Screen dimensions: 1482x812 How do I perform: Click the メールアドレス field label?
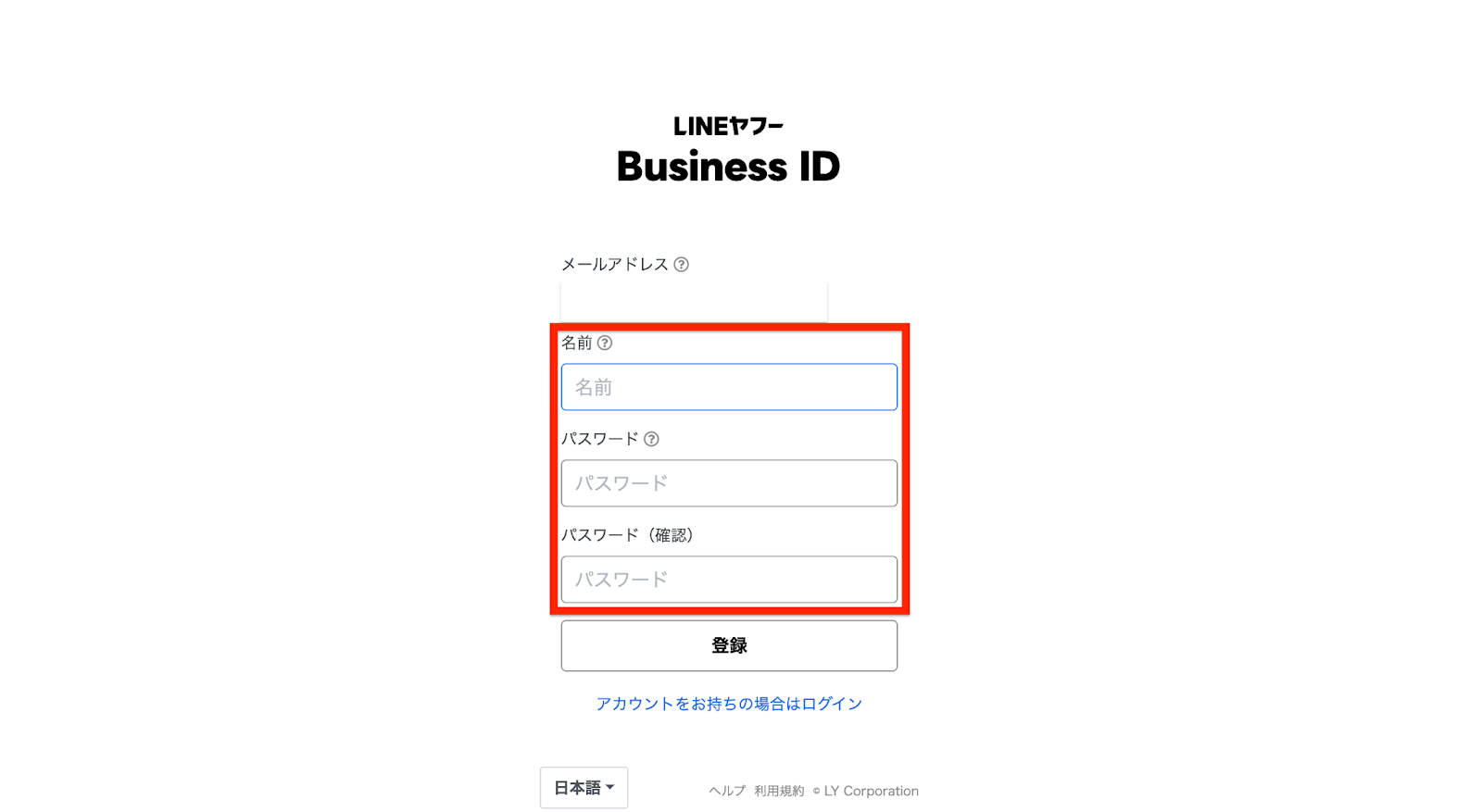coord(615,264)
